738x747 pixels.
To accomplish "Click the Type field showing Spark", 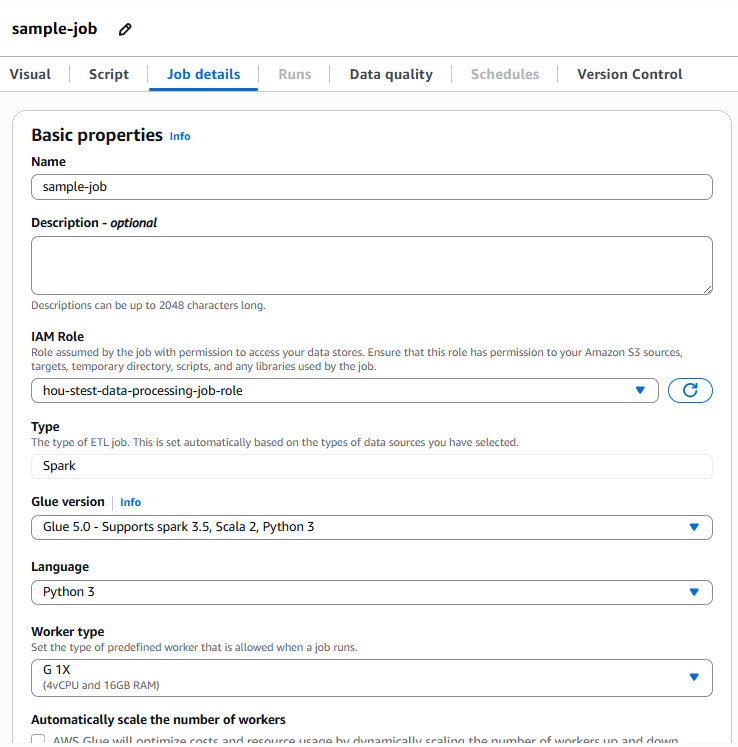I will (x=371, y=466).
